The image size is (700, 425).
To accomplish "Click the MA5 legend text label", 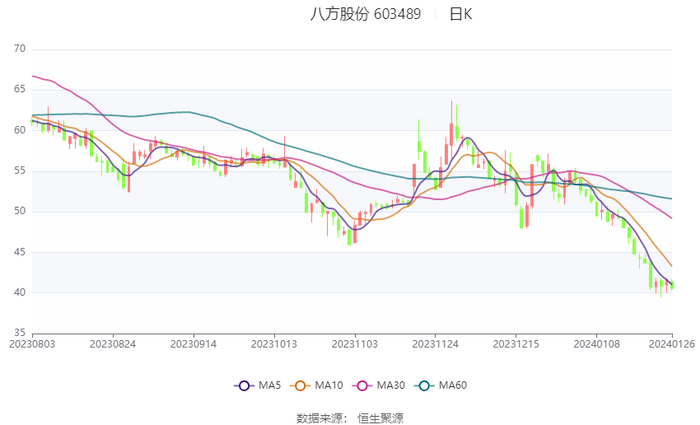I will (266, 386).
